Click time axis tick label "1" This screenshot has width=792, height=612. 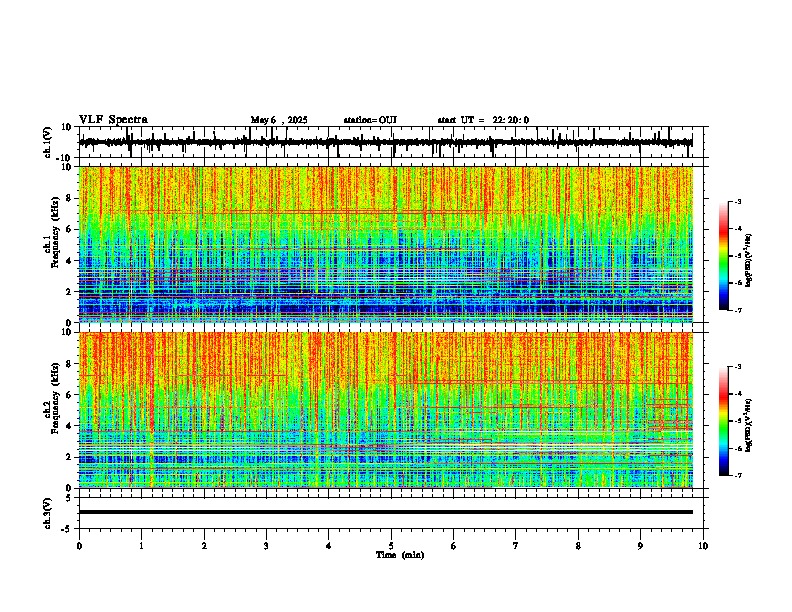(x=141, y=546)
